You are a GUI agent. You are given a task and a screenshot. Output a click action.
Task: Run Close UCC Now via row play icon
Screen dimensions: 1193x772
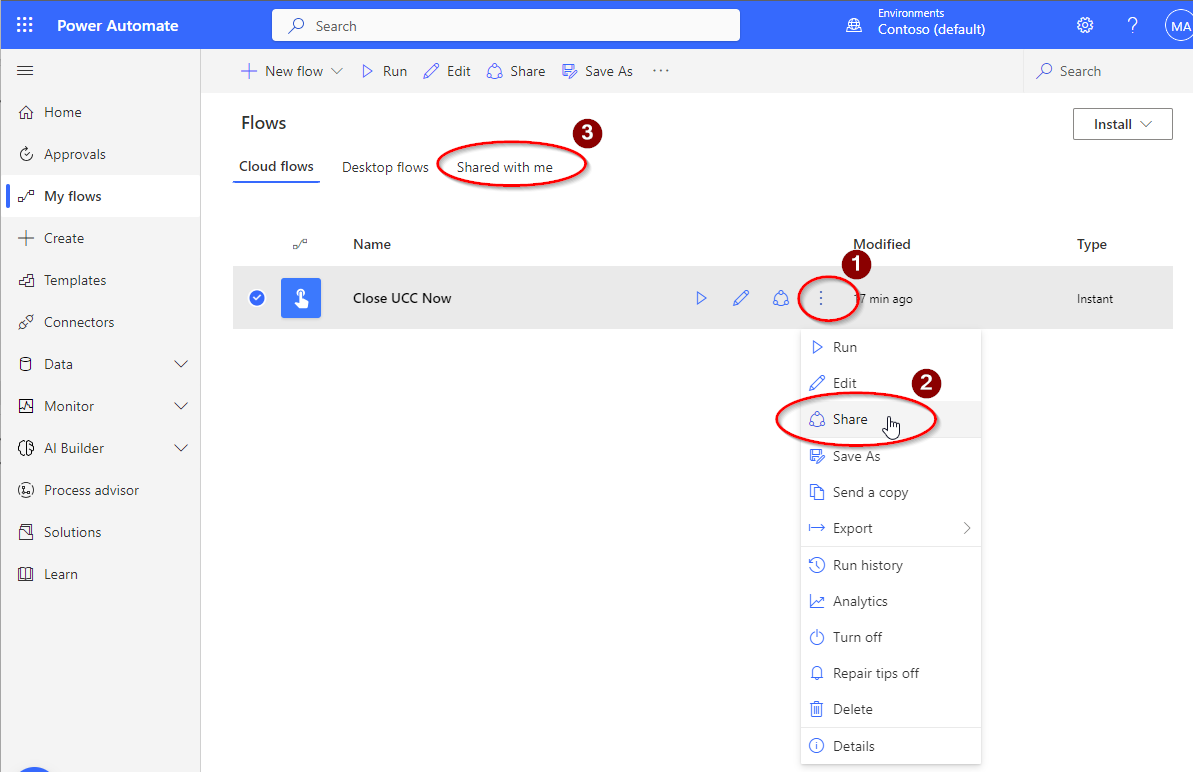(701, 298)
